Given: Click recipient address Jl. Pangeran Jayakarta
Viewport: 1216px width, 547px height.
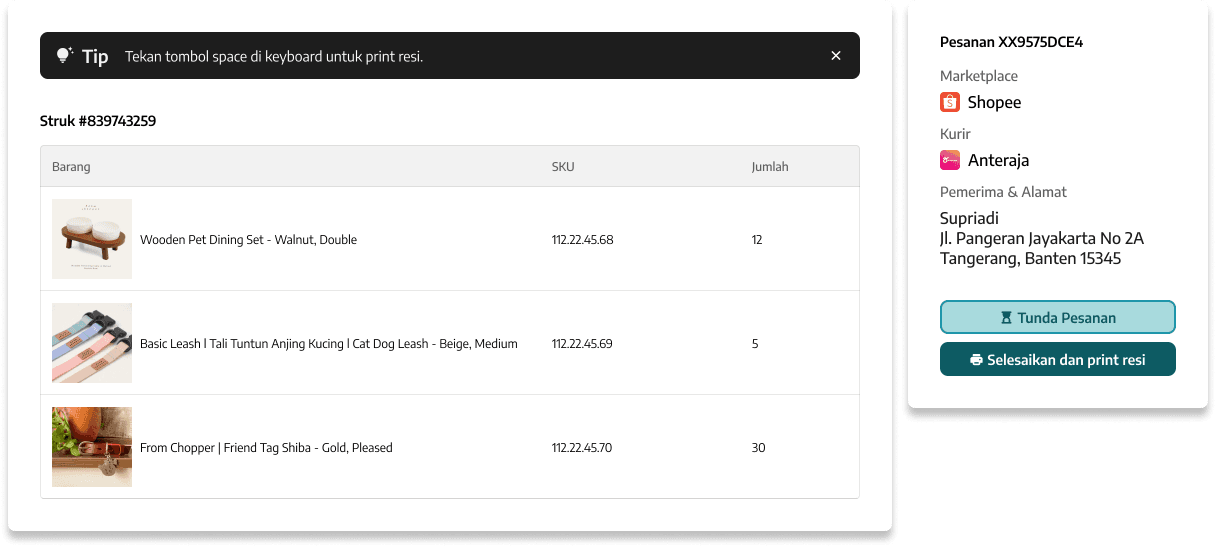Looking at the screenshot, I should [1041, 238].
